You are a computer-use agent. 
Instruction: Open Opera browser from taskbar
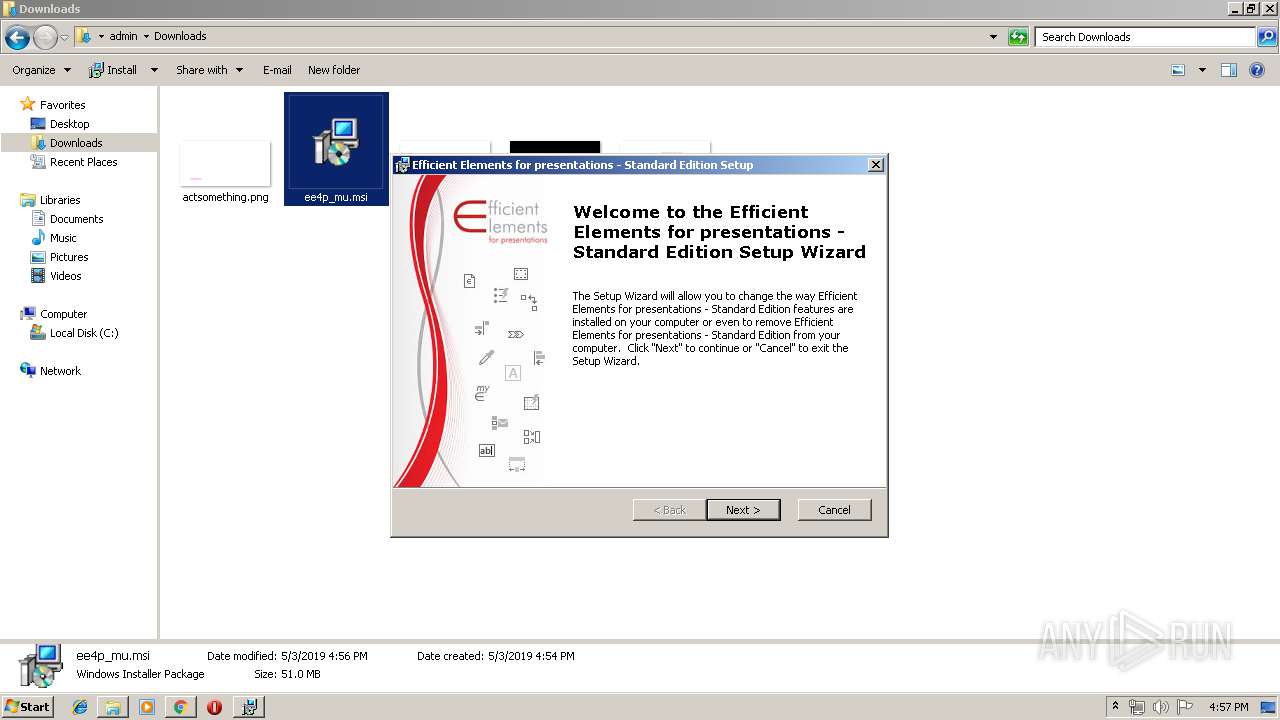[x=214, y=707]
